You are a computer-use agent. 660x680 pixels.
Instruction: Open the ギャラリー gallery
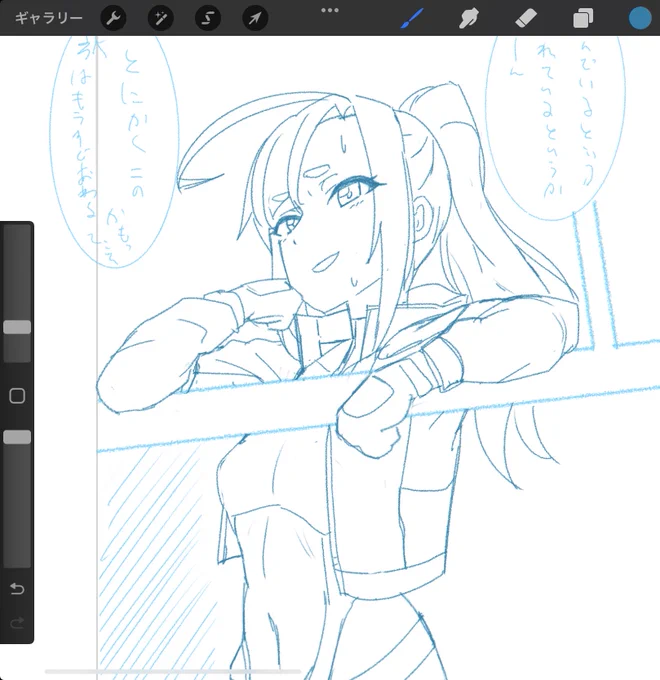[48, 18]
